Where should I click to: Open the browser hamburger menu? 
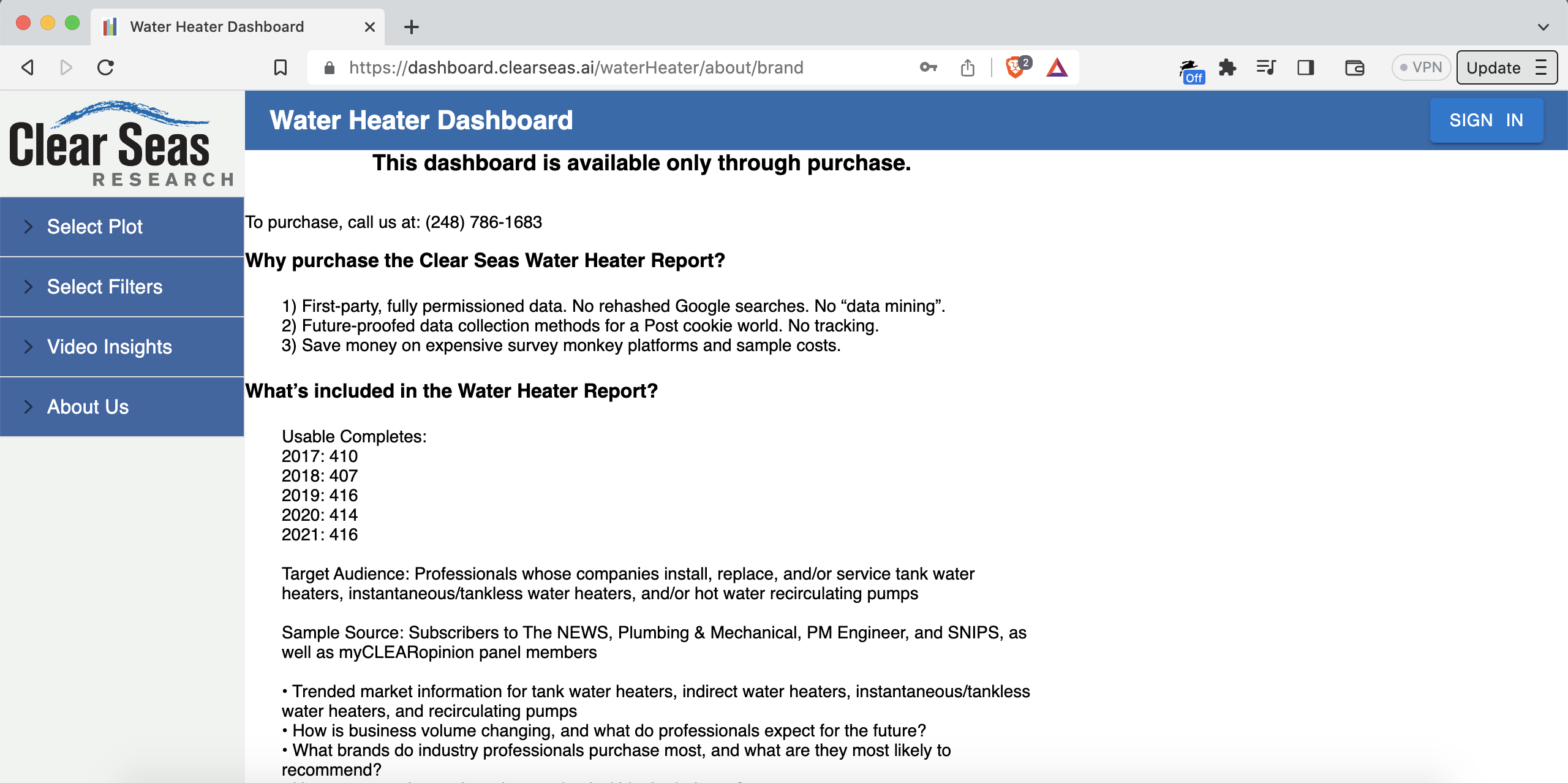[1542, 67]
